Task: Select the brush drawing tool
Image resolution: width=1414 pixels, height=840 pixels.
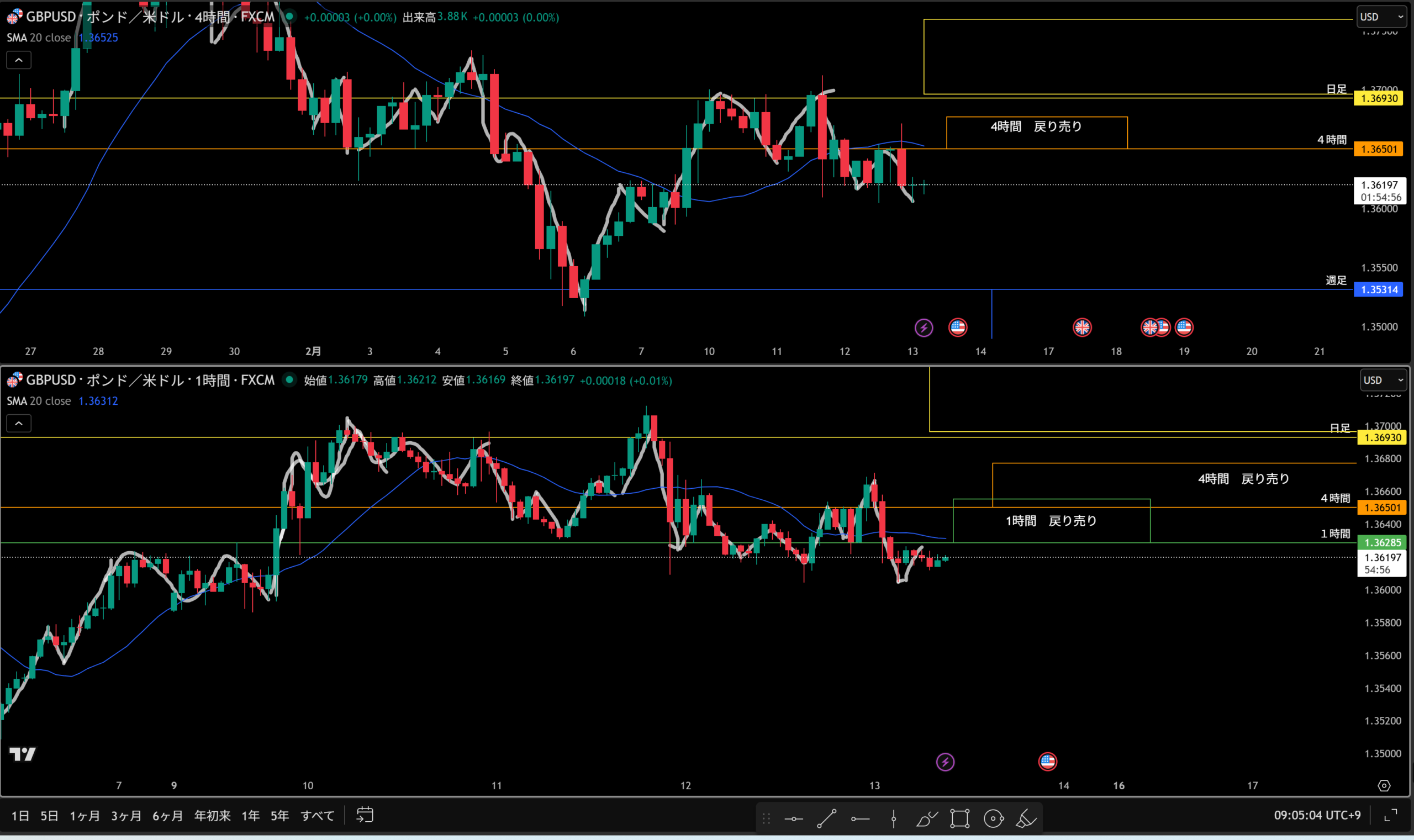Action: [x=926, y=818]
